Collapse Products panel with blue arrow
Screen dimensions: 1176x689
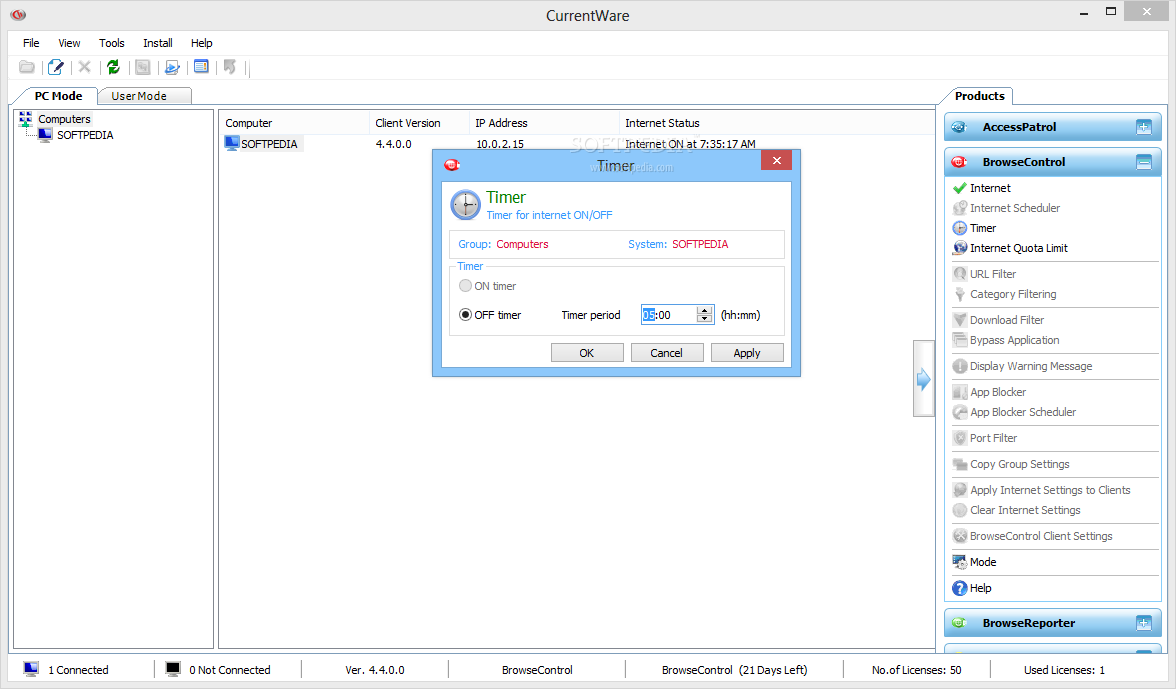[923, 379]
